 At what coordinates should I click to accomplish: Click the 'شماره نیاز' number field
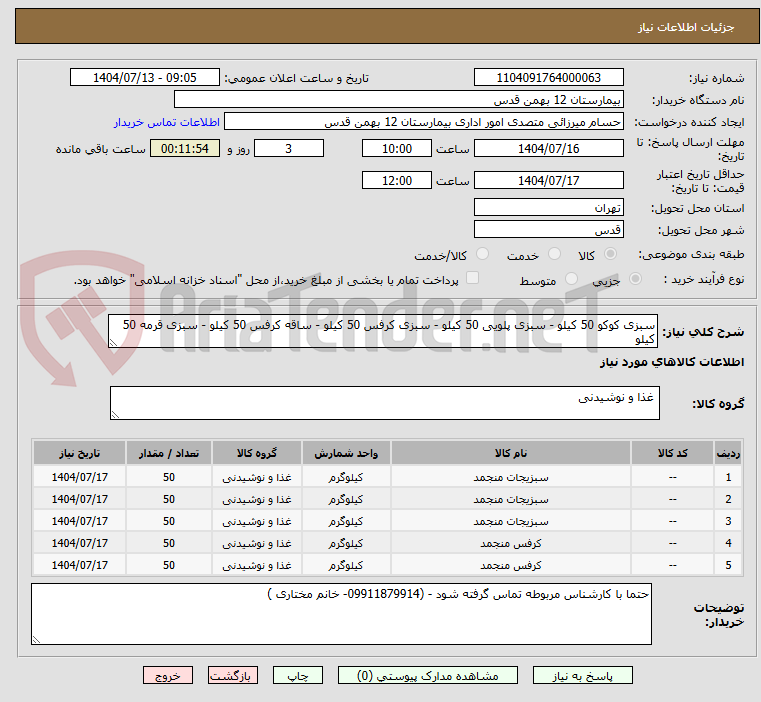548,78
